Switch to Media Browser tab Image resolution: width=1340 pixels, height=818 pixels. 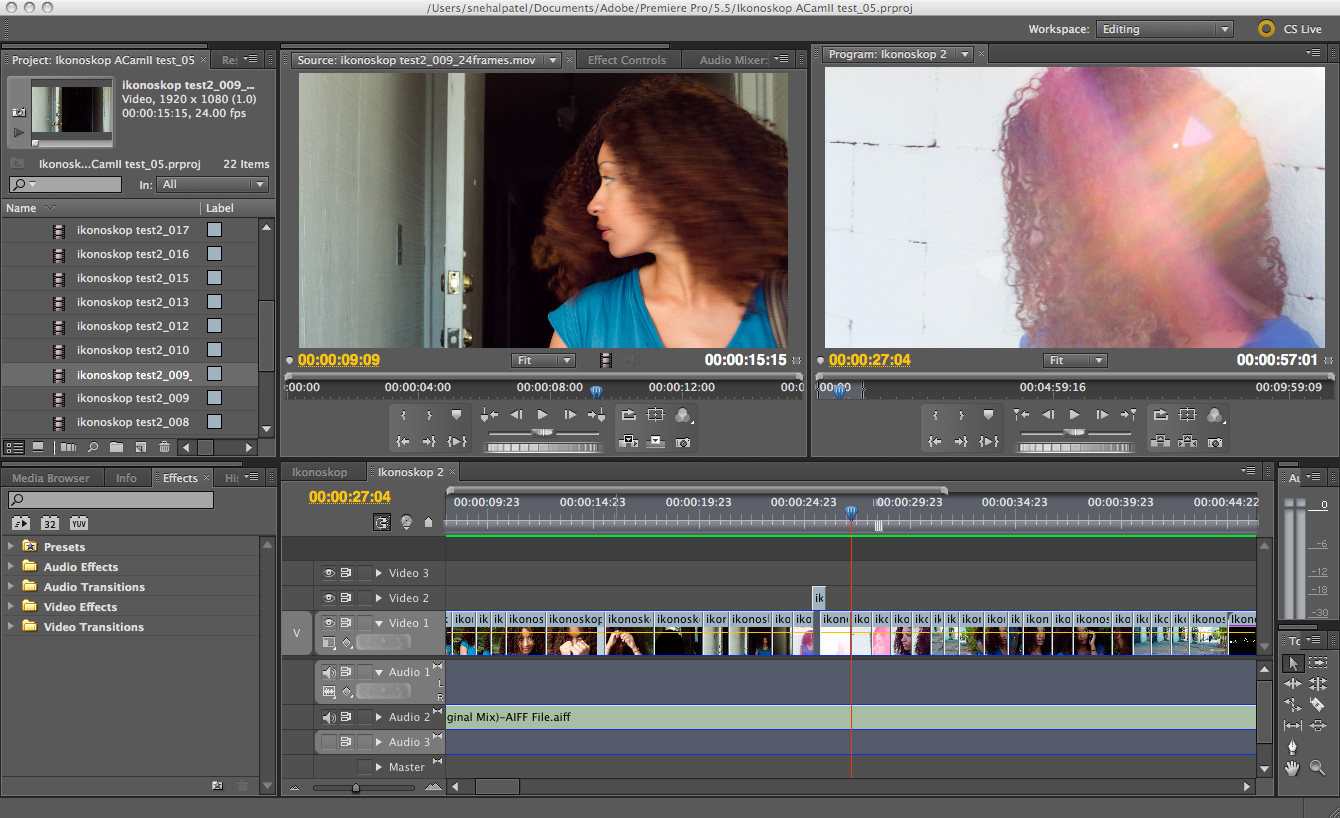50,478
